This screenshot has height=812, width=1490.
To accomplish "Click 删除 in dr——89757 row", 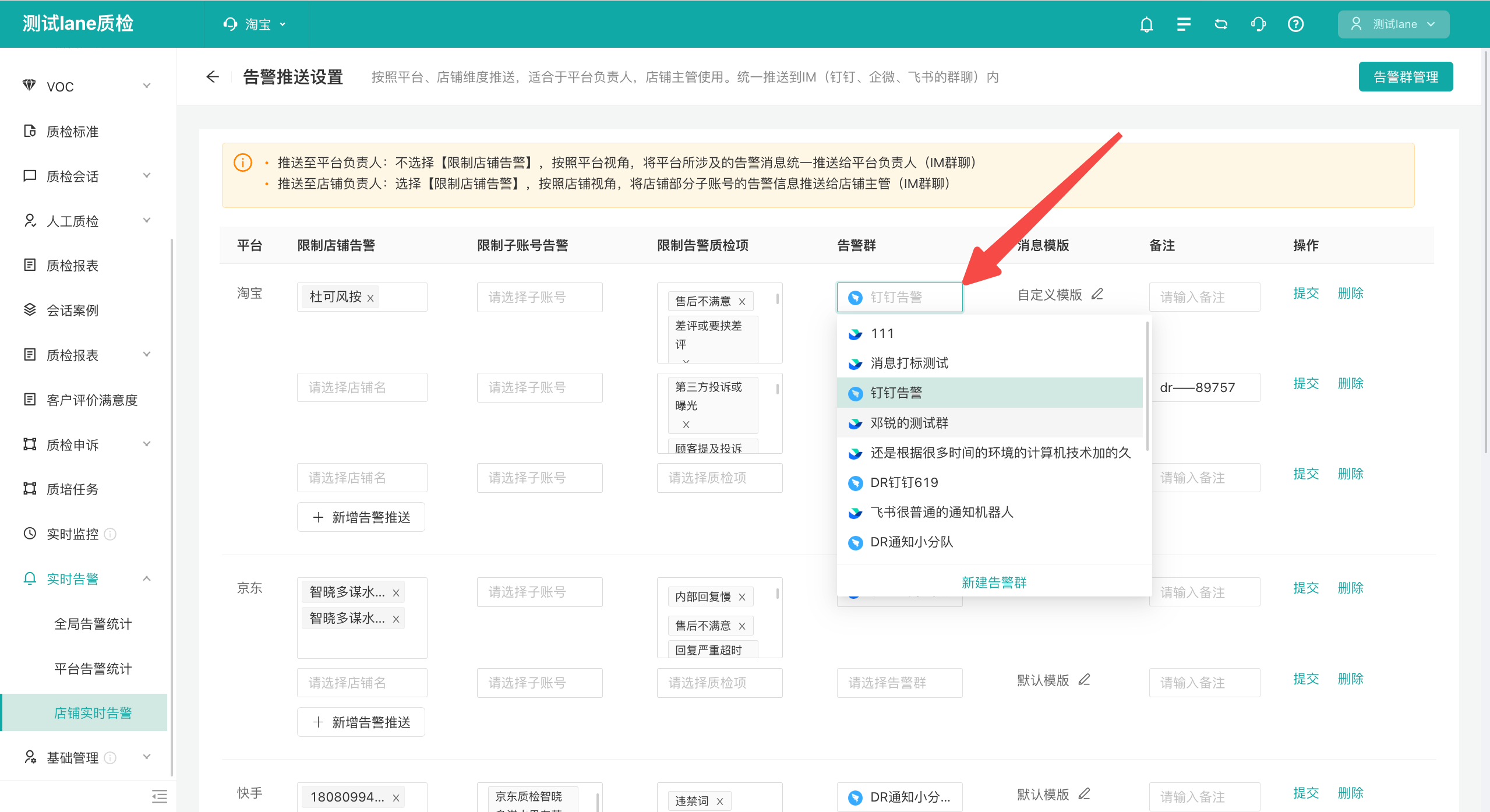I will pos(1350,383).
